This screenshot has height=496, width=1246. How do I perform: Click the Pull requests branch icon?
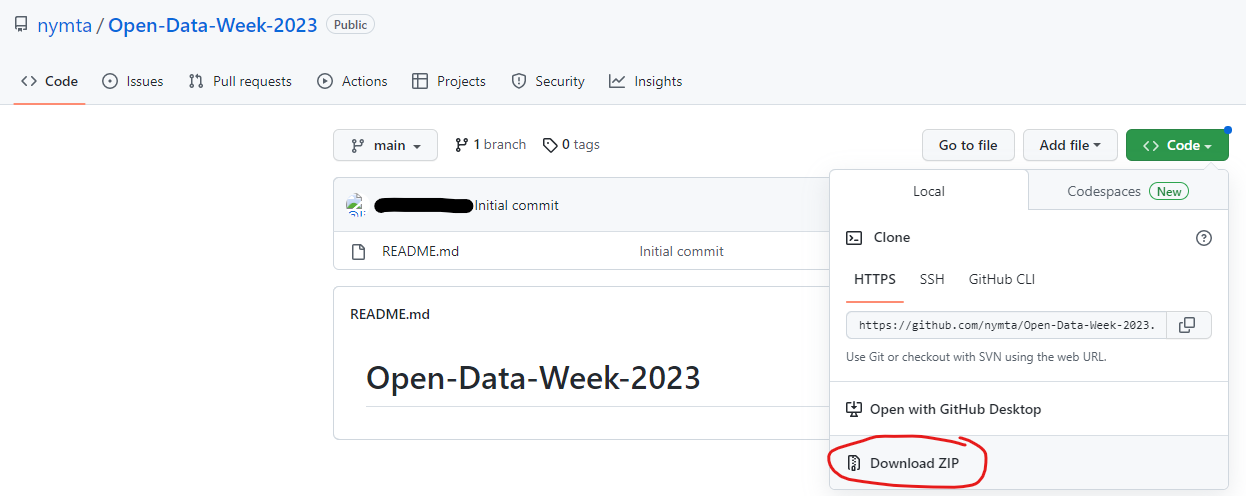tap(196, 81)
